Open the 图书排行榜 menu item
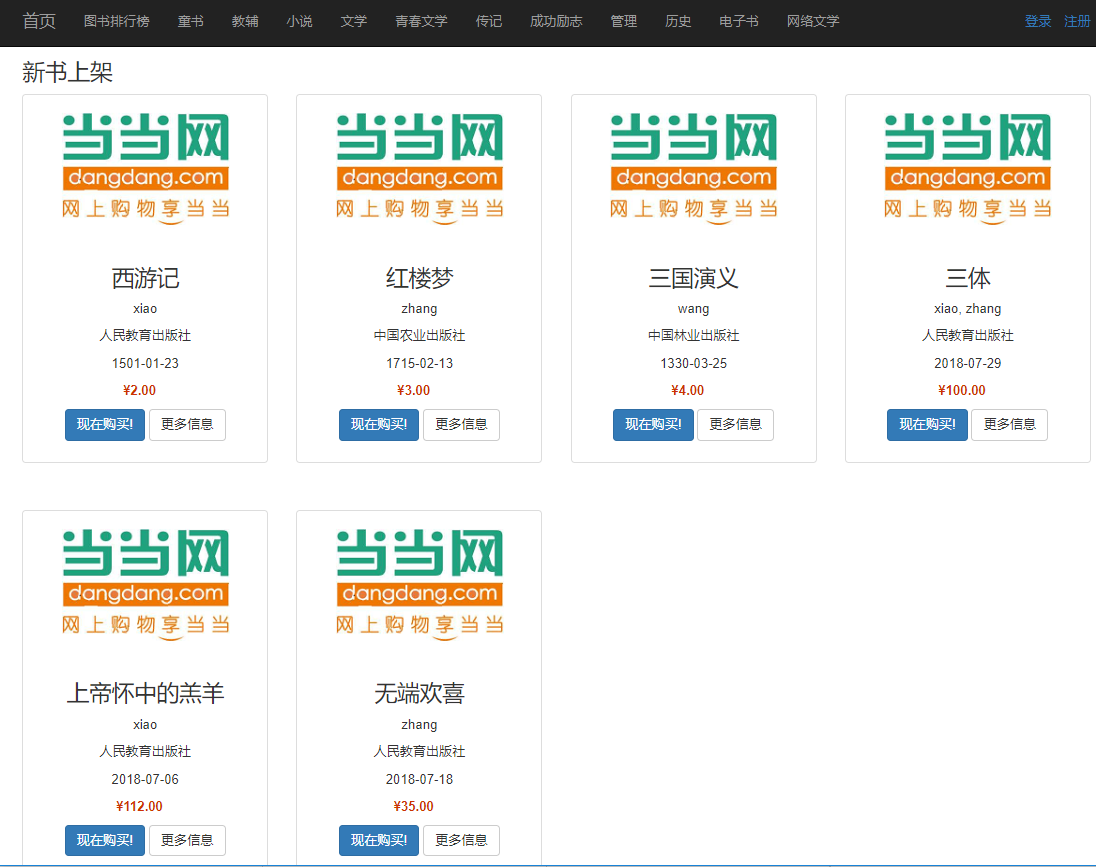 click(117, 22)
